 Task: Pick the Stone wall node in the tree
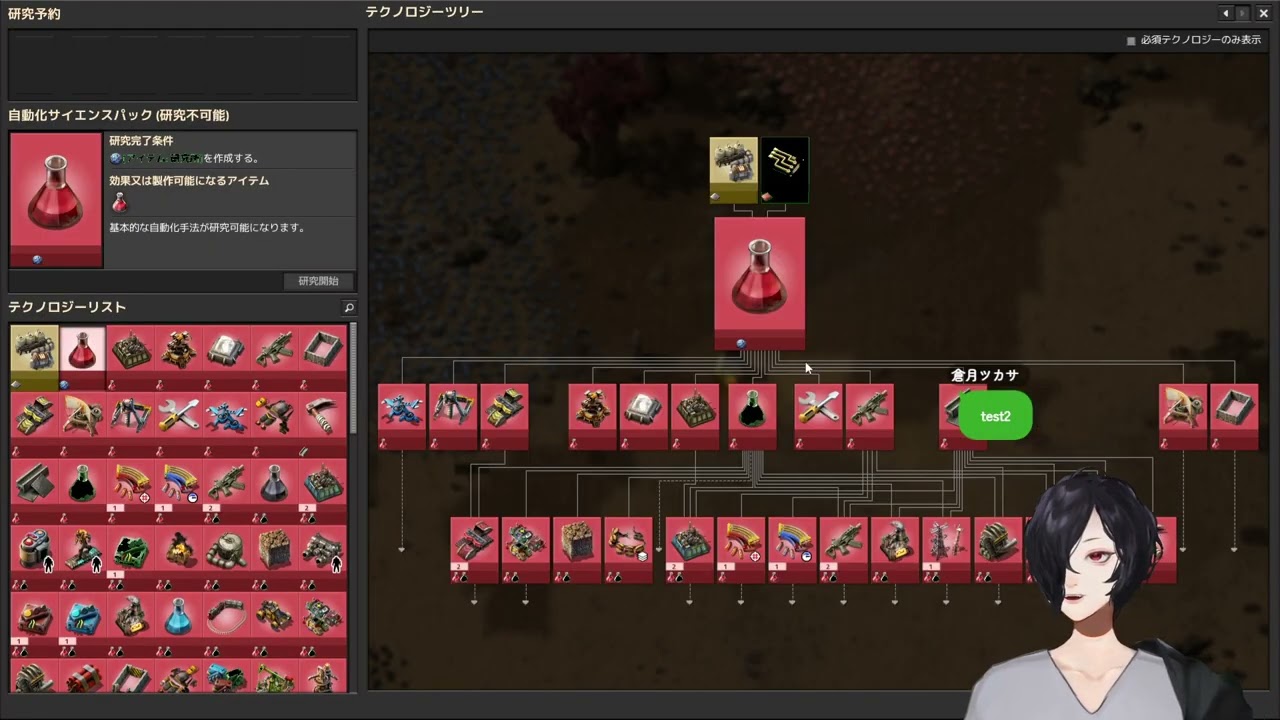(1234, 417)
